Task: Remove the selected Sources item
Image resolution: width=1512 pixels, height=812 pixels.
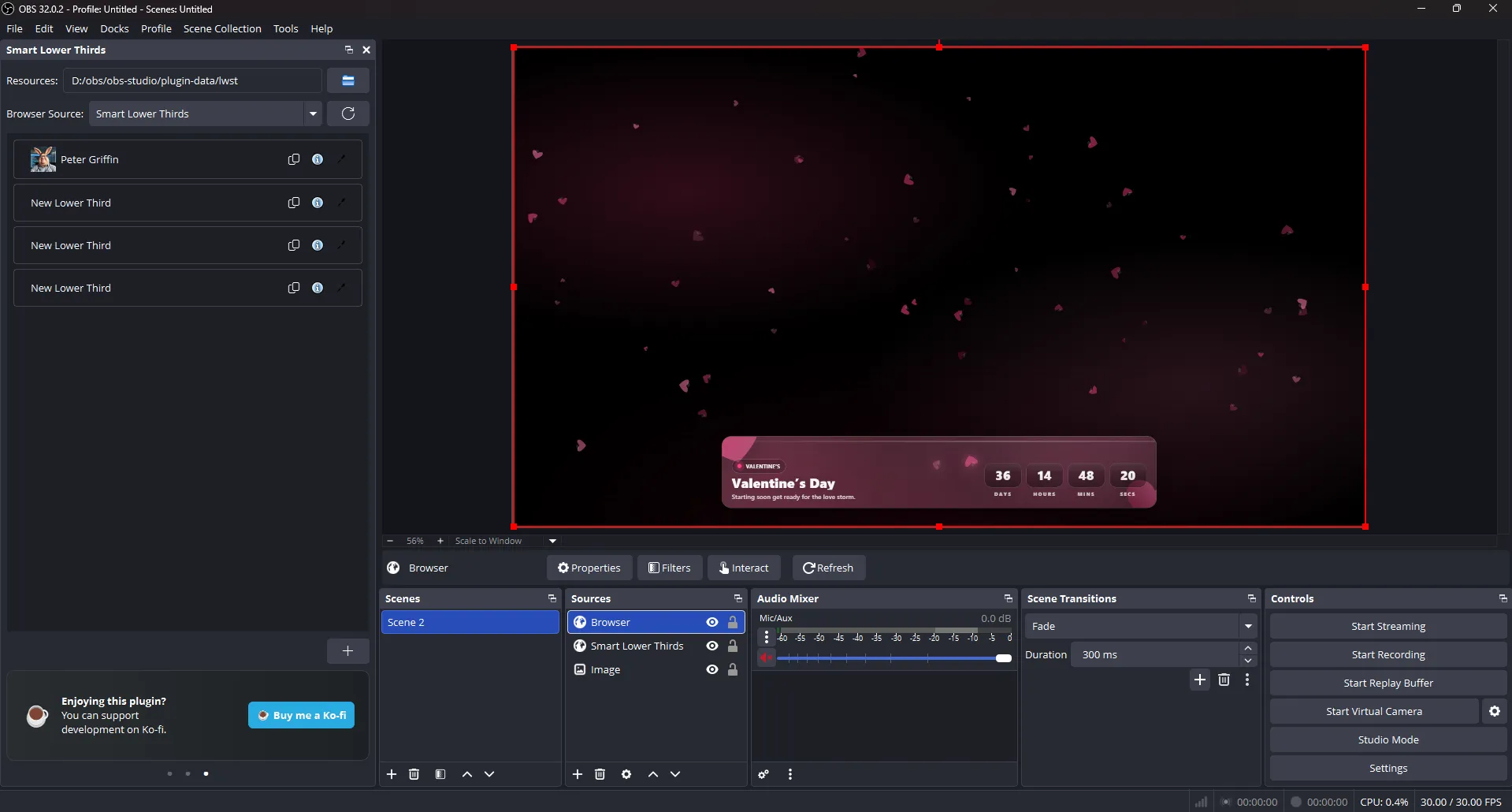Action: 600,774
